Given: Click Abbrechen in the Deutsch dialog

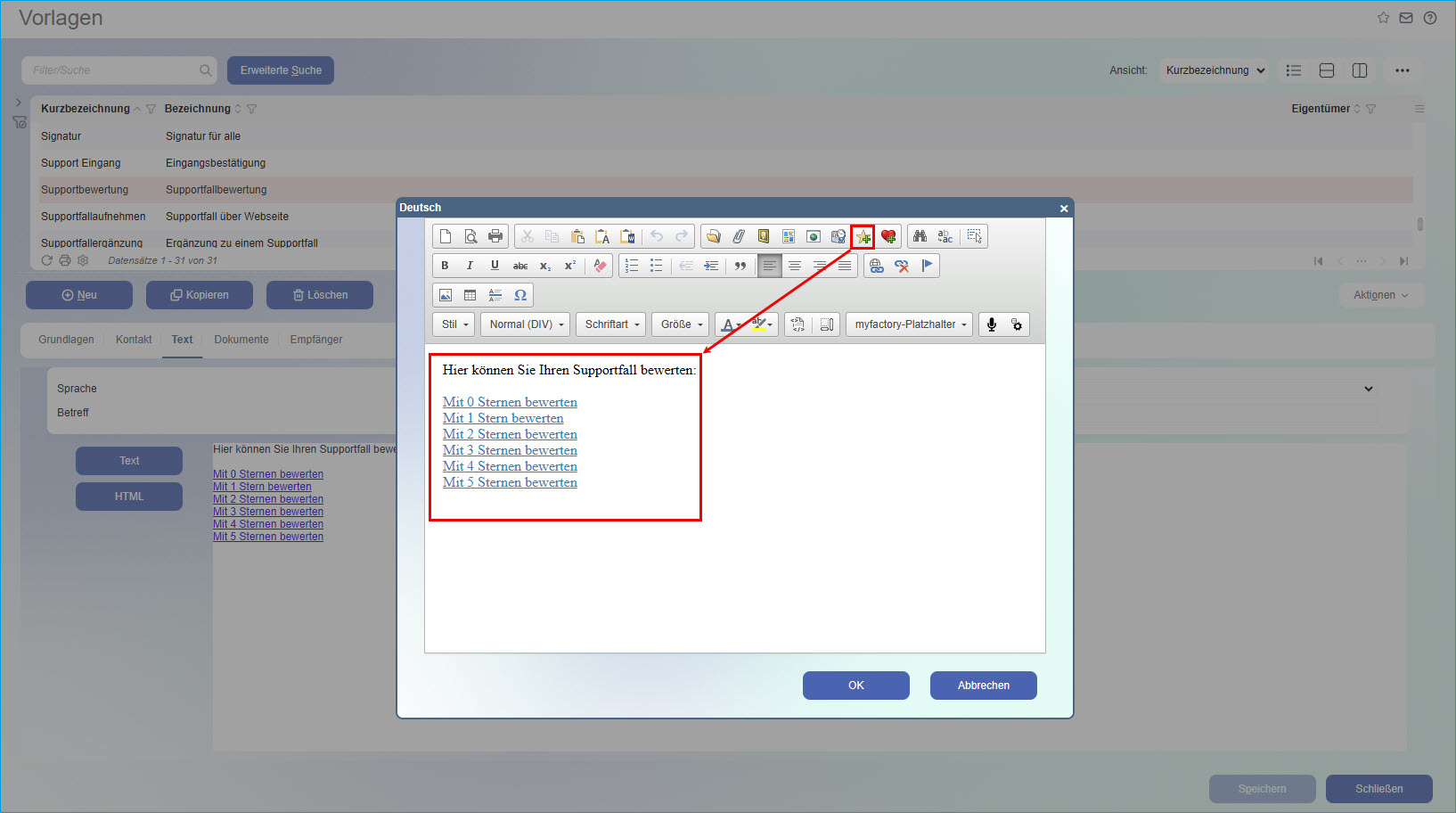Looking at the screenshot, I should (x=984, y=686).
